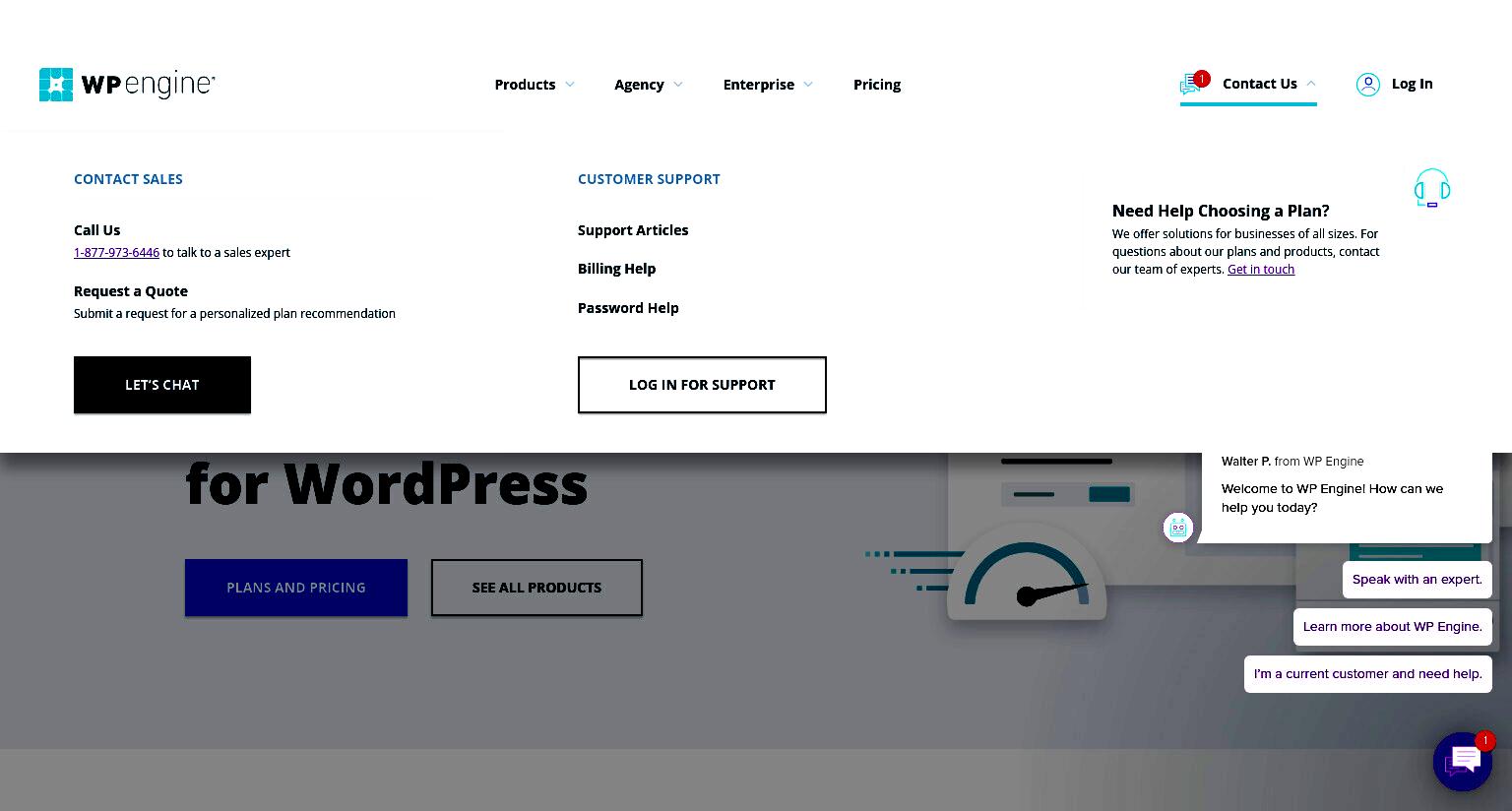
Task: Choose Speak with an expert chat option
Action: 1417,580
